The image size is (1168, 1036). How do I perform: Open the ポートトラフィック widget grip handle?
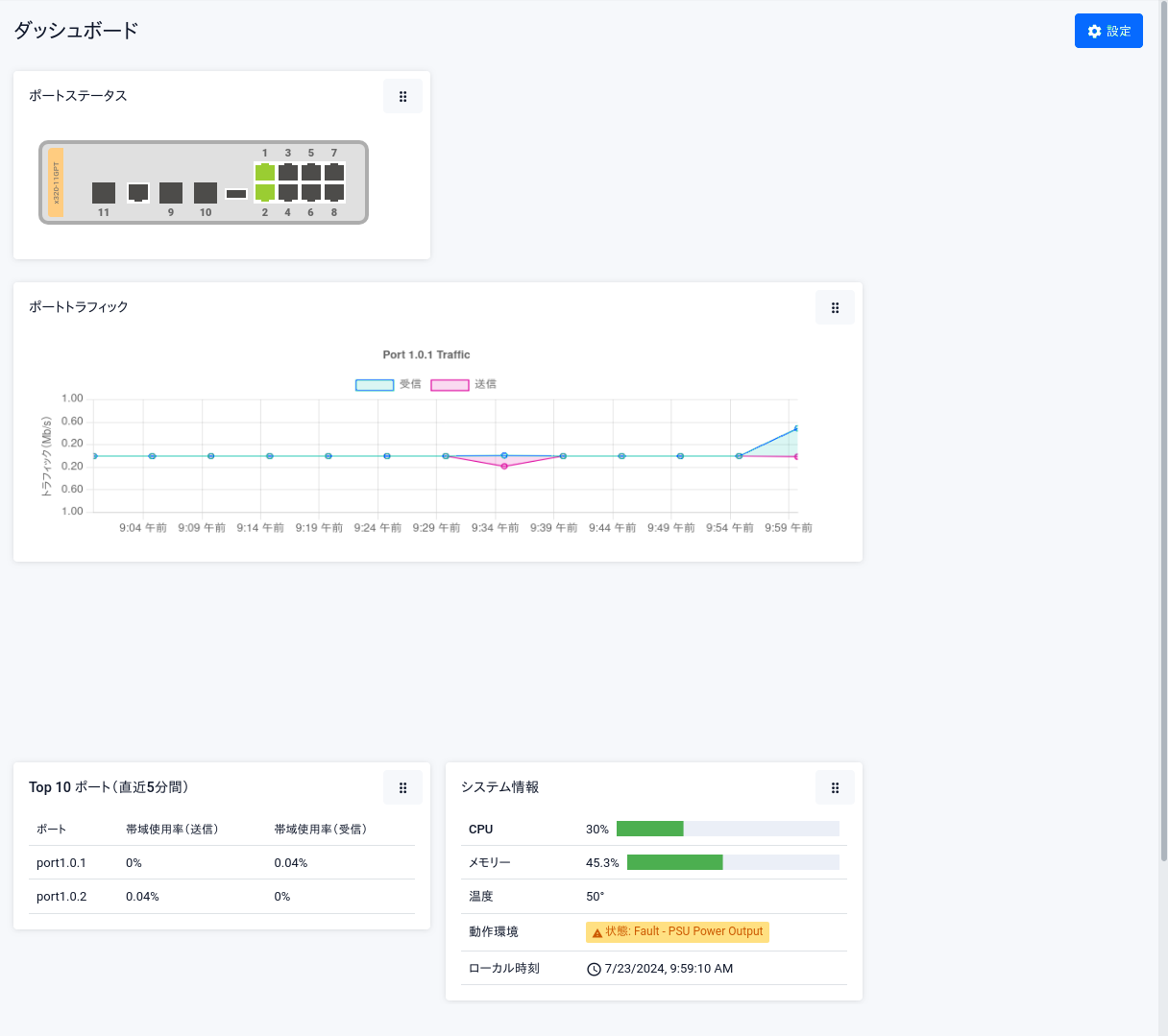tap(835, 307)
